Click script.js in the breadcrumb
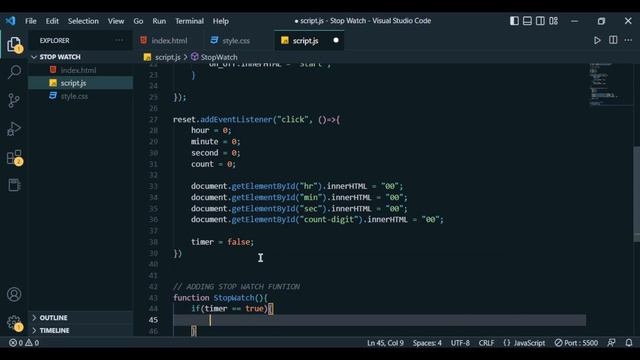The width and height of the screenshot is (640, 360). 167,57
